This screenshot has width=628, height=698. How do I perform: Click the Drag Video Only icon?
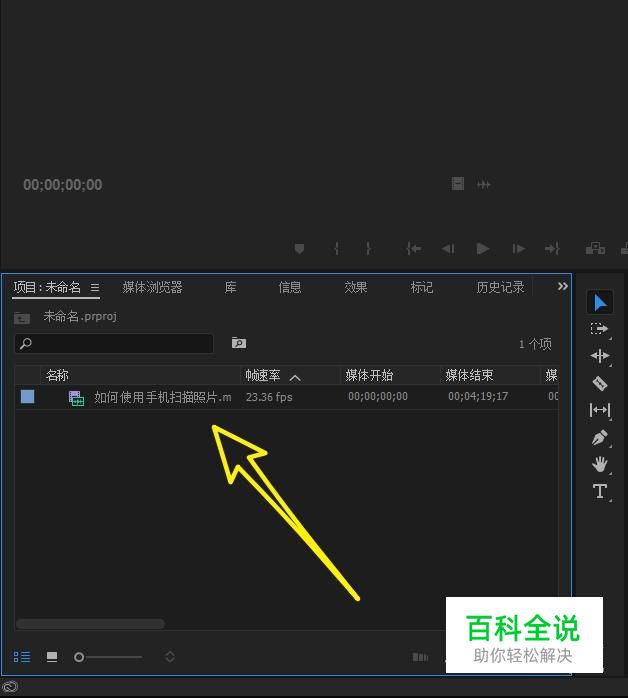[x=458, y=184]
